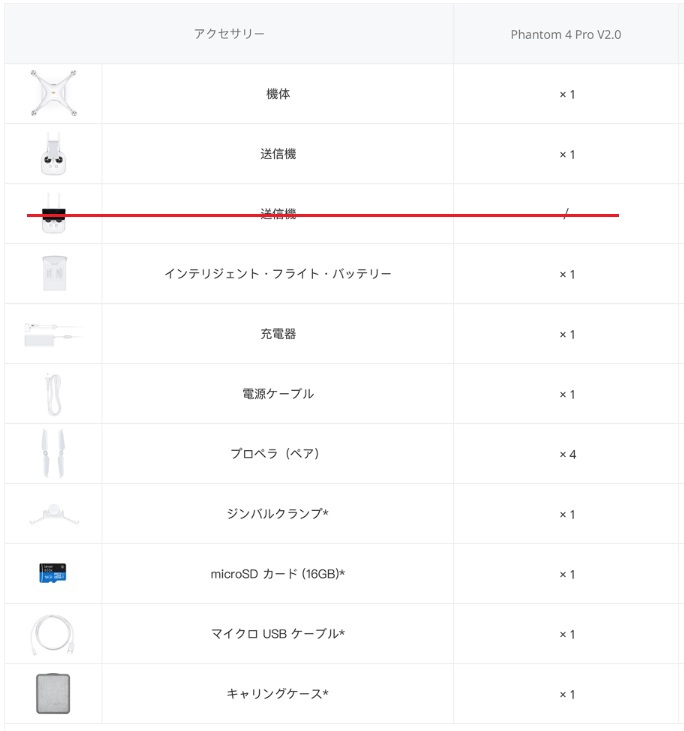The width and height of the screenshot is (684, 731).
Task: Click the インテリジェント・フライト・バッテリー label
Action: click(x=278, y=274)
